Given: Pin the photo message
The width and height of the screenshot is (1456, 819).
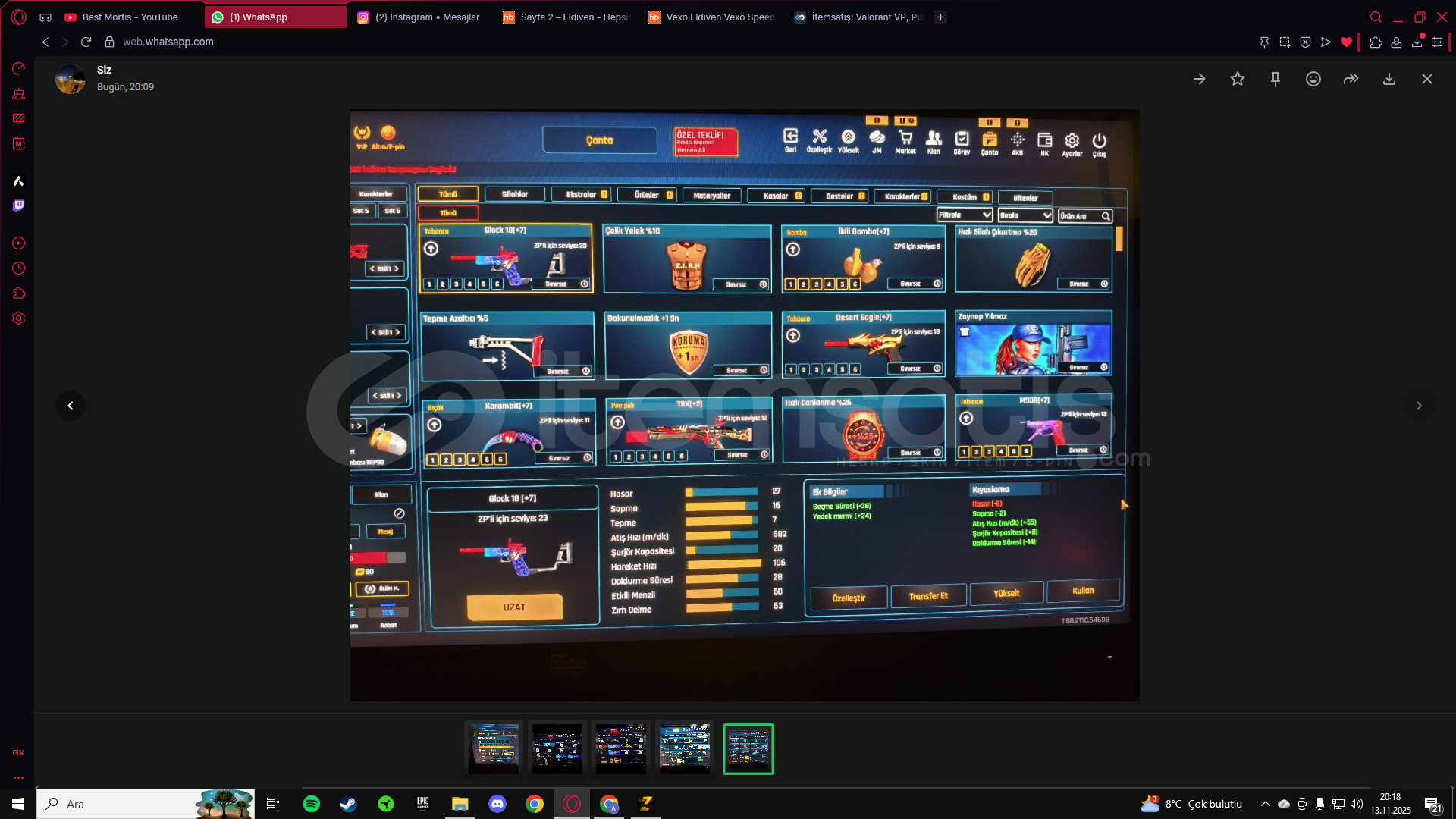Looking at the screenshot, I should tap(1276, 79).
